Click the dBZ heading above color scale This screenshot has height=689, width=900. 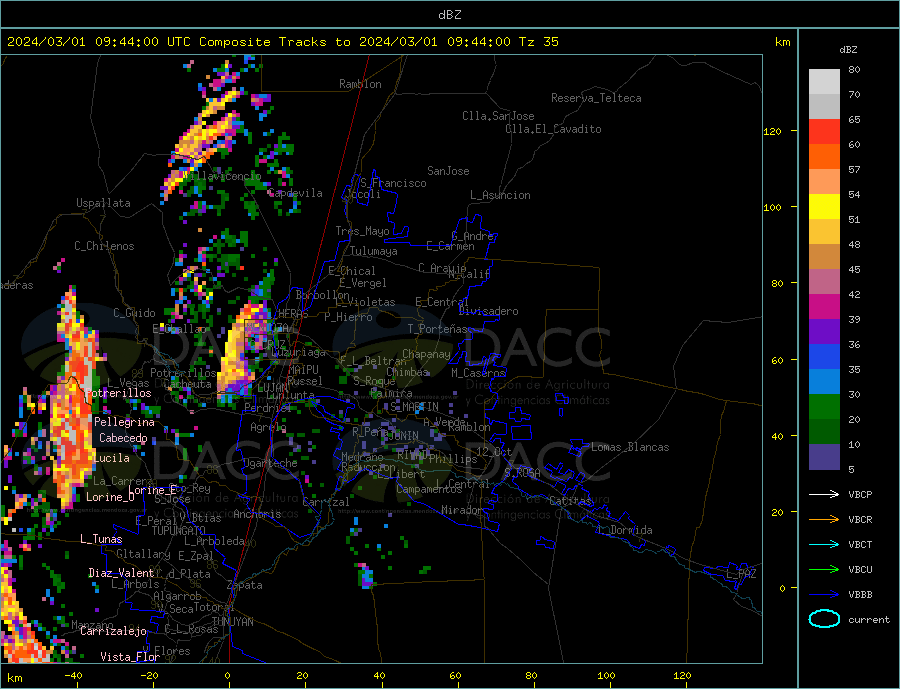click(x=848, y=50)
